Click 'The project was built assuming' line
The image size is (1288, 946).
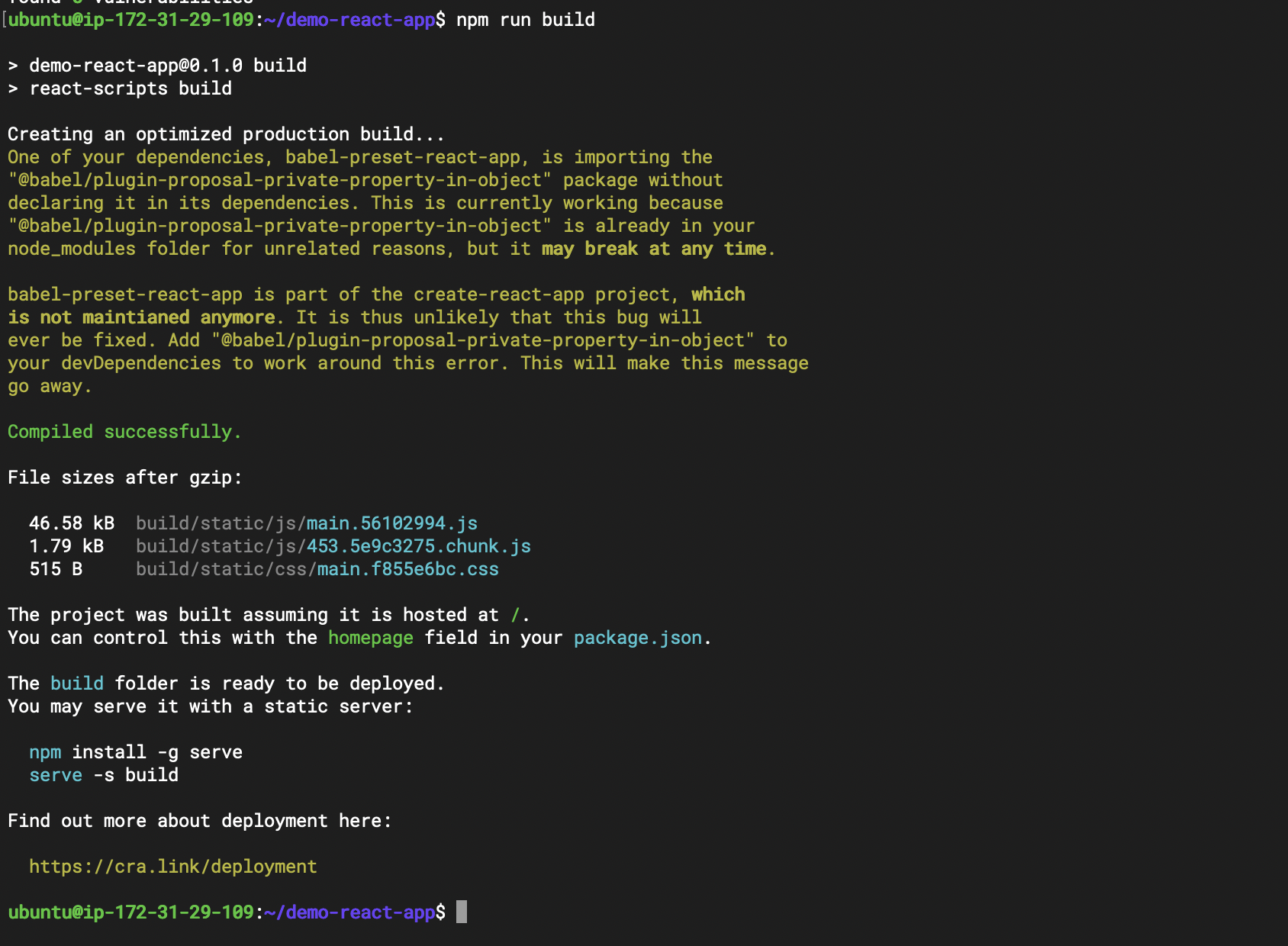coord(269,615)
